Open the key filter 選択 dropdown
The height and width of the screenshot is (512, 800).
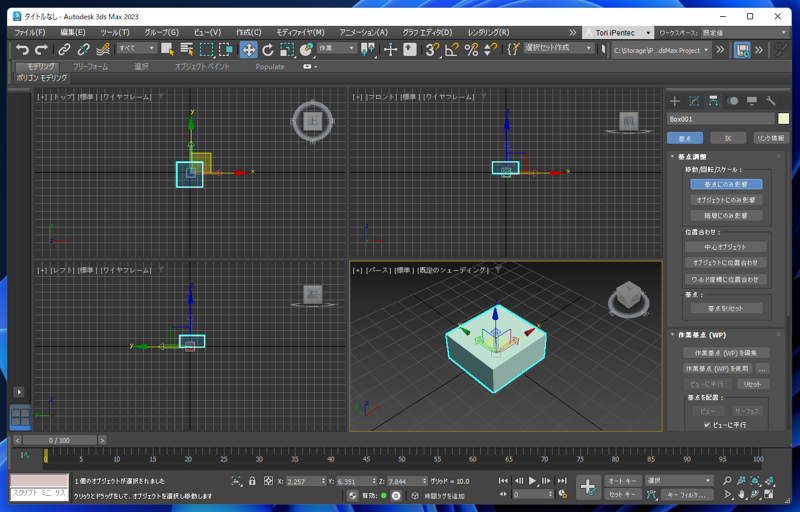tap(678, 480)
